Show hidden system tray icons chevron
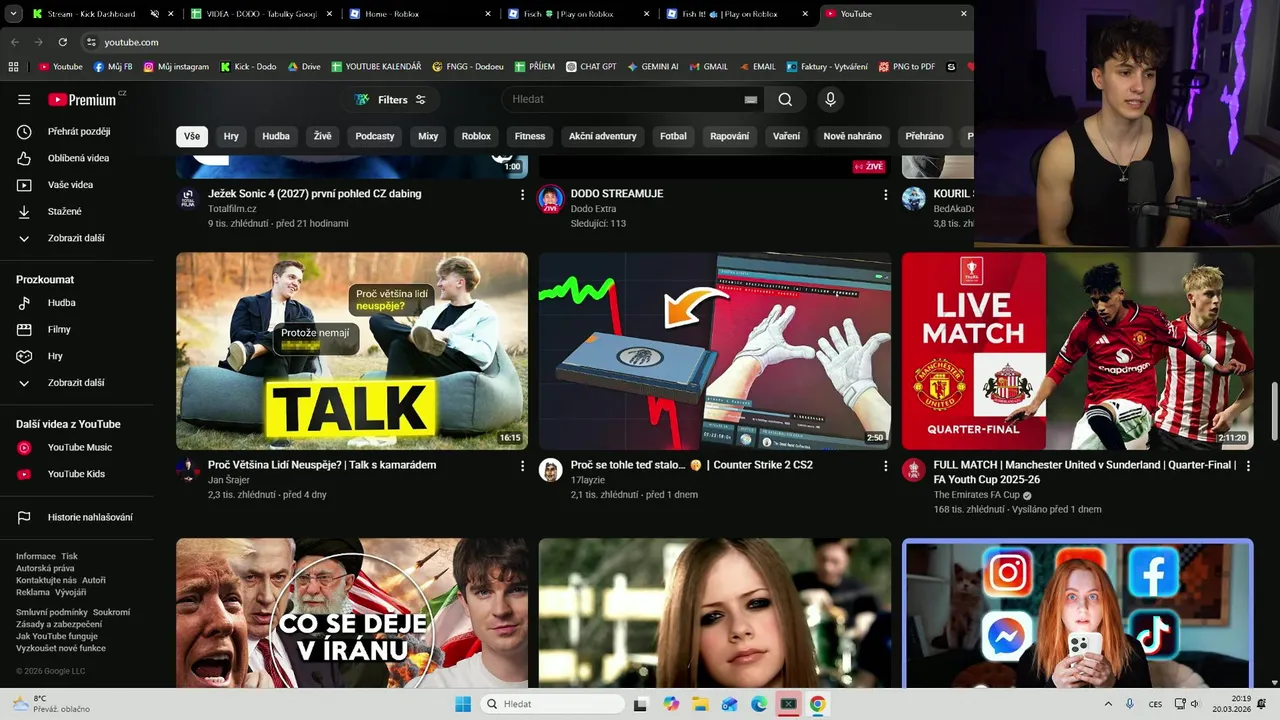 (x=1108, y=704)
